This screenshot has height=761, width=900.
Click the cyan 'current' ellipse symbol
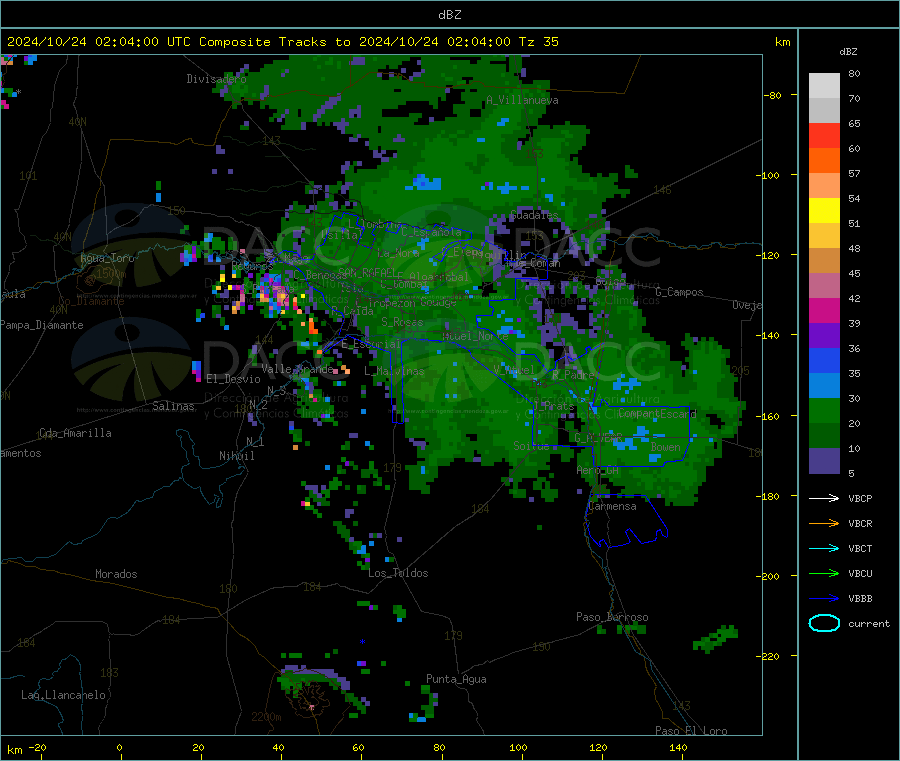tap(824, 623)
